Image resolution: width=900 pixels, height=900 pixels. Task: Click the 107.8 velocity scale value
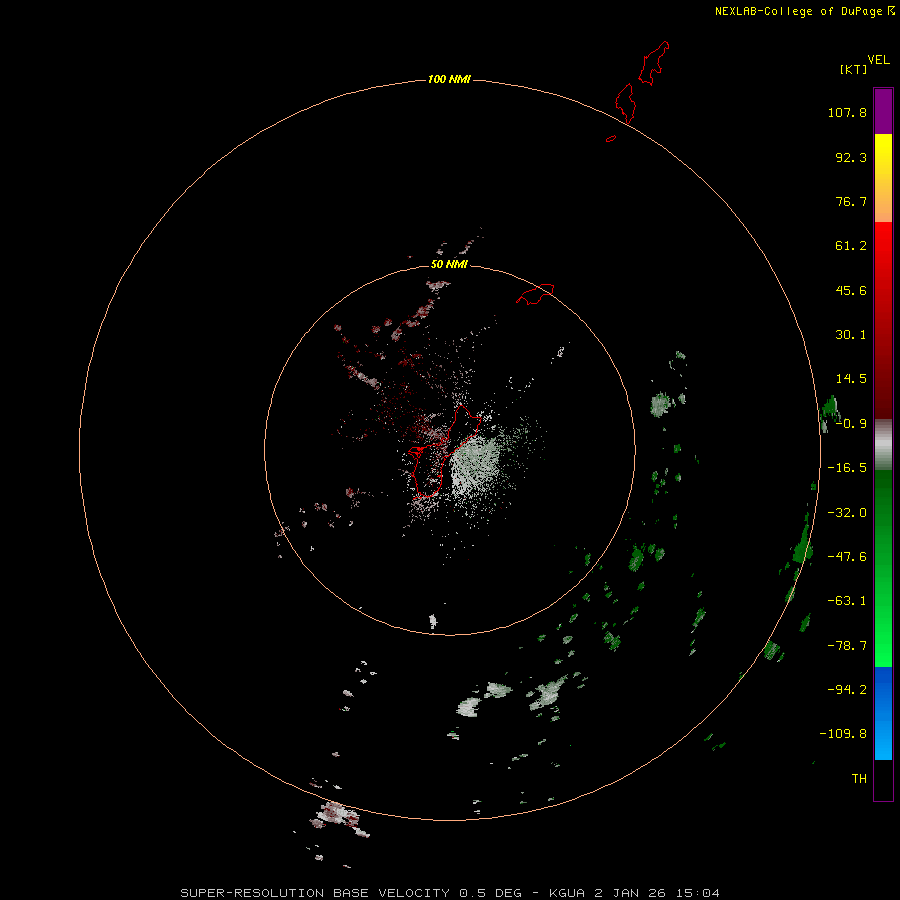pos(847,112)
